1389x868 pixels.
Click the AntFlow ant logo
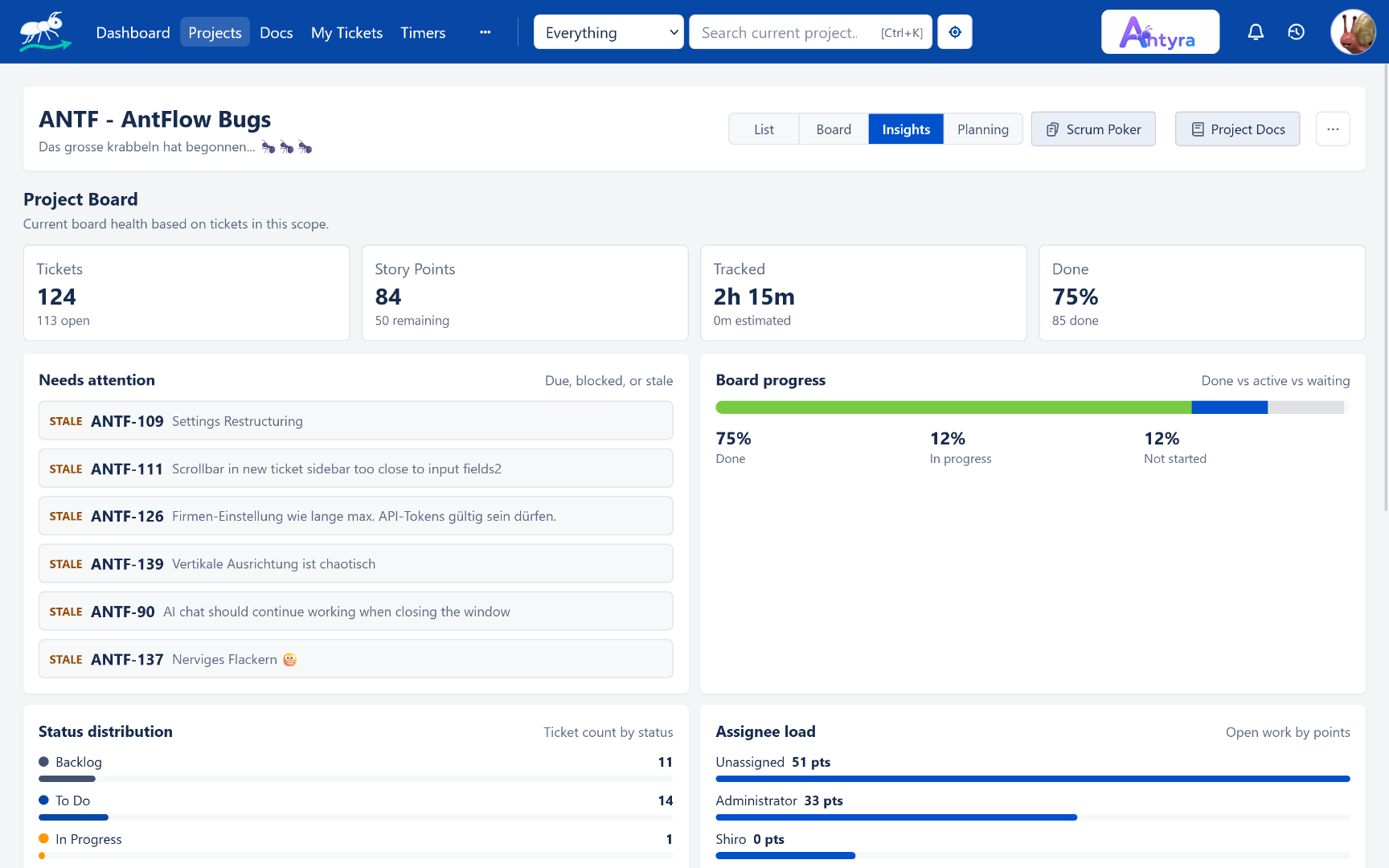coord(45,32)
